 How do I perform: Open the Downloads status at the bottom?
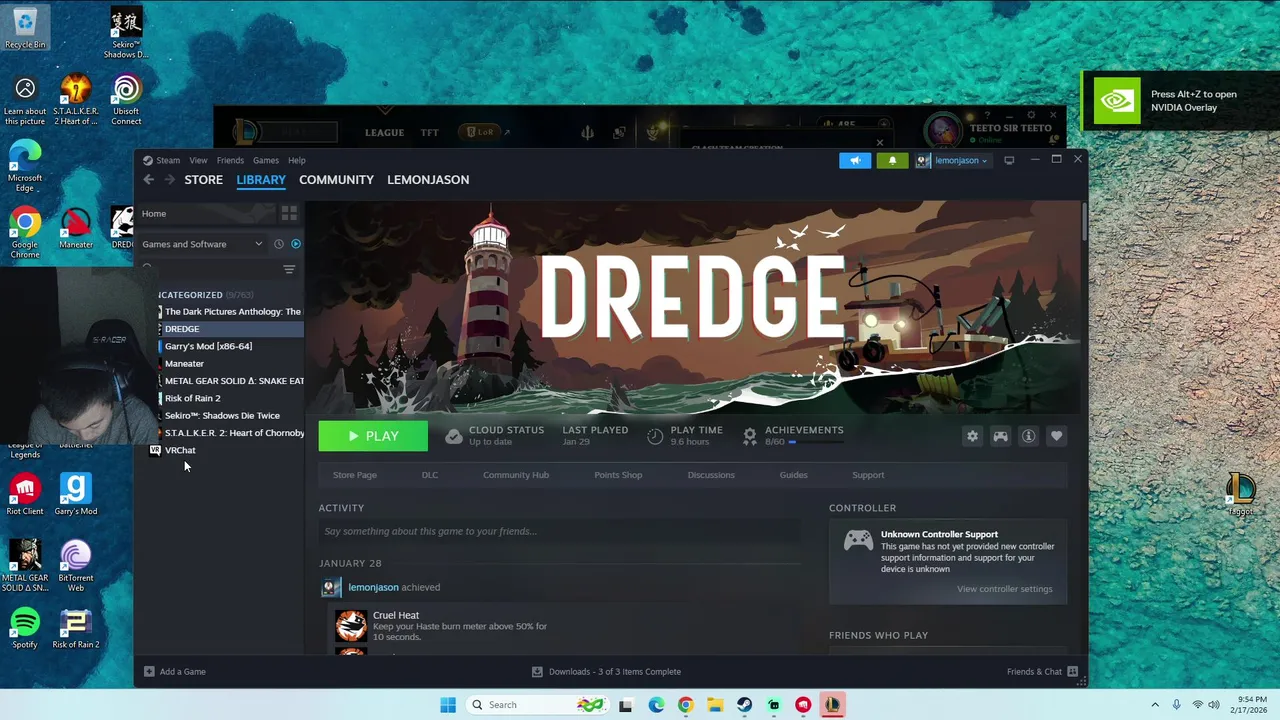click(606, 672)
